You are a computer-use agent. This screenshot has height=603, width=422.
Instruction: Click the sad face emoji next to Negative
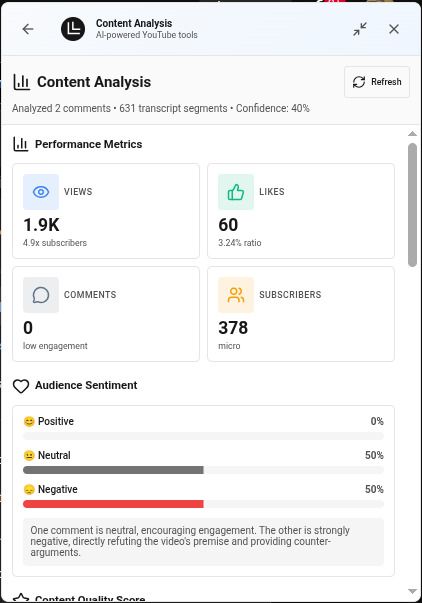click(x=29, y=490)
